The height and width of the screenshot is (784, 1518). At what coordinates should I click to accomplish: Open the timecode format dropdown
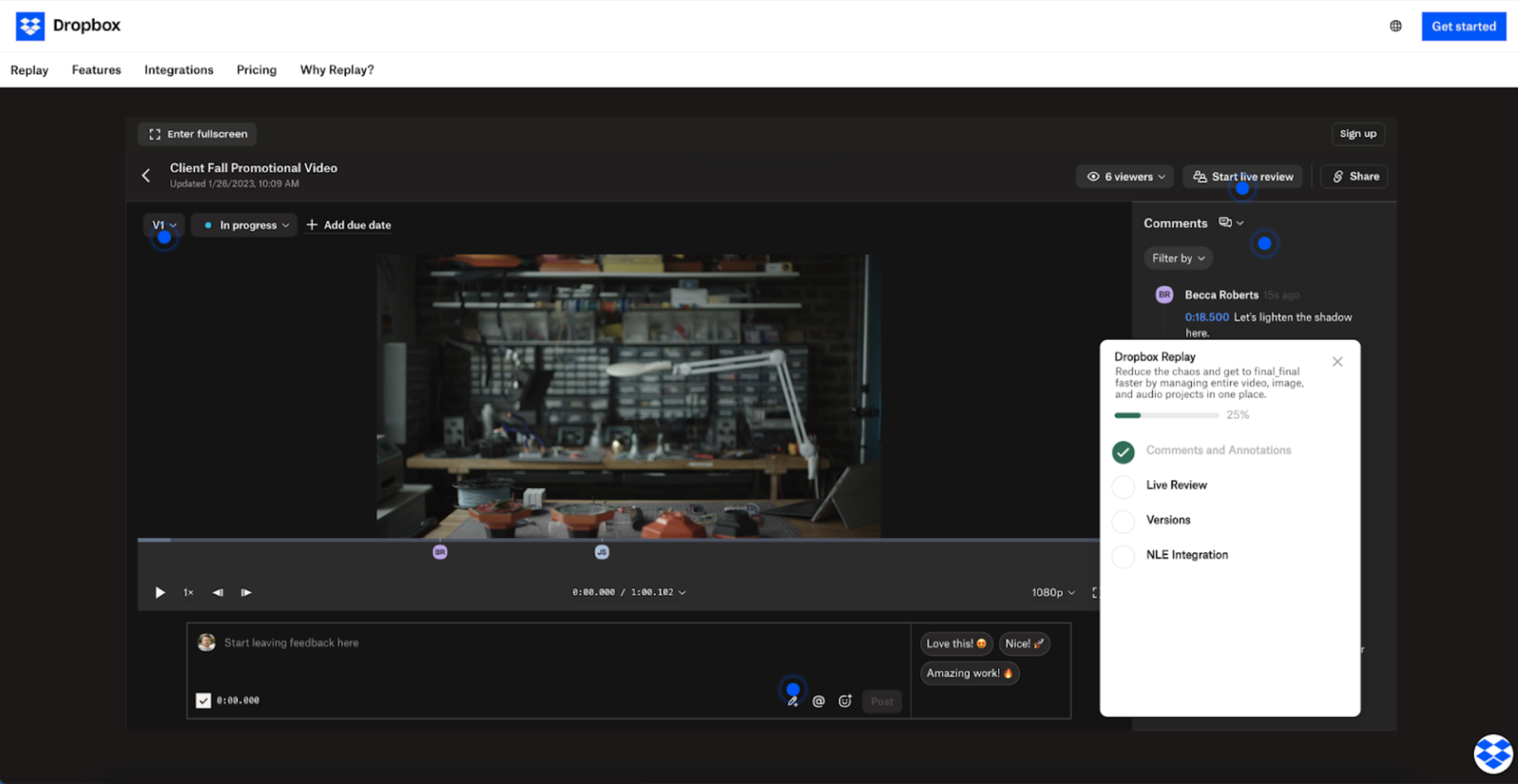(629, 592)
